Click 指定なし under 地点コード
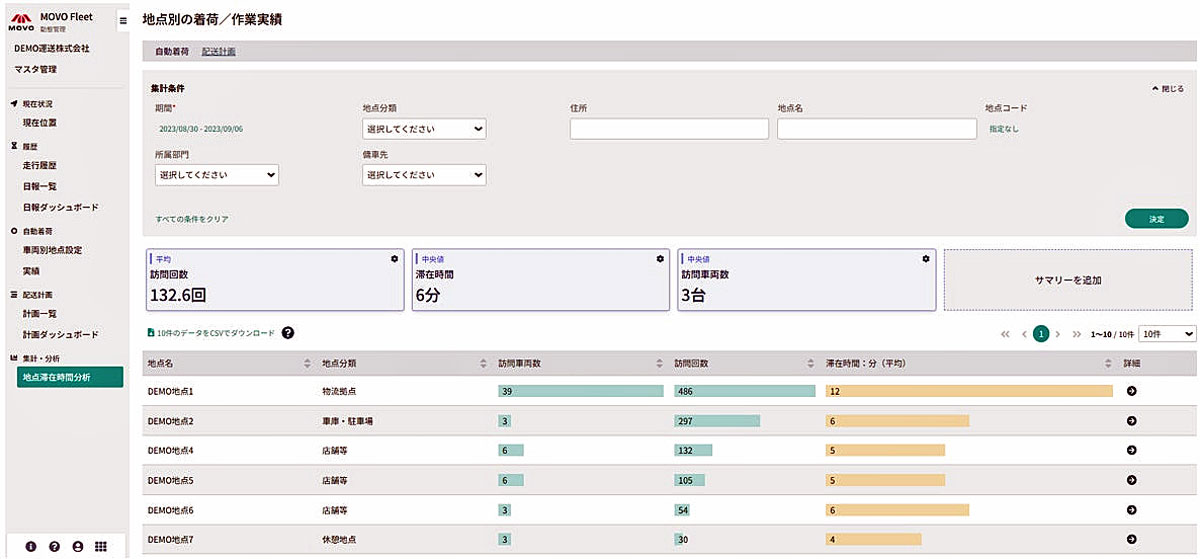Viewport: 1200px width, 559px height. (1004, 129)
